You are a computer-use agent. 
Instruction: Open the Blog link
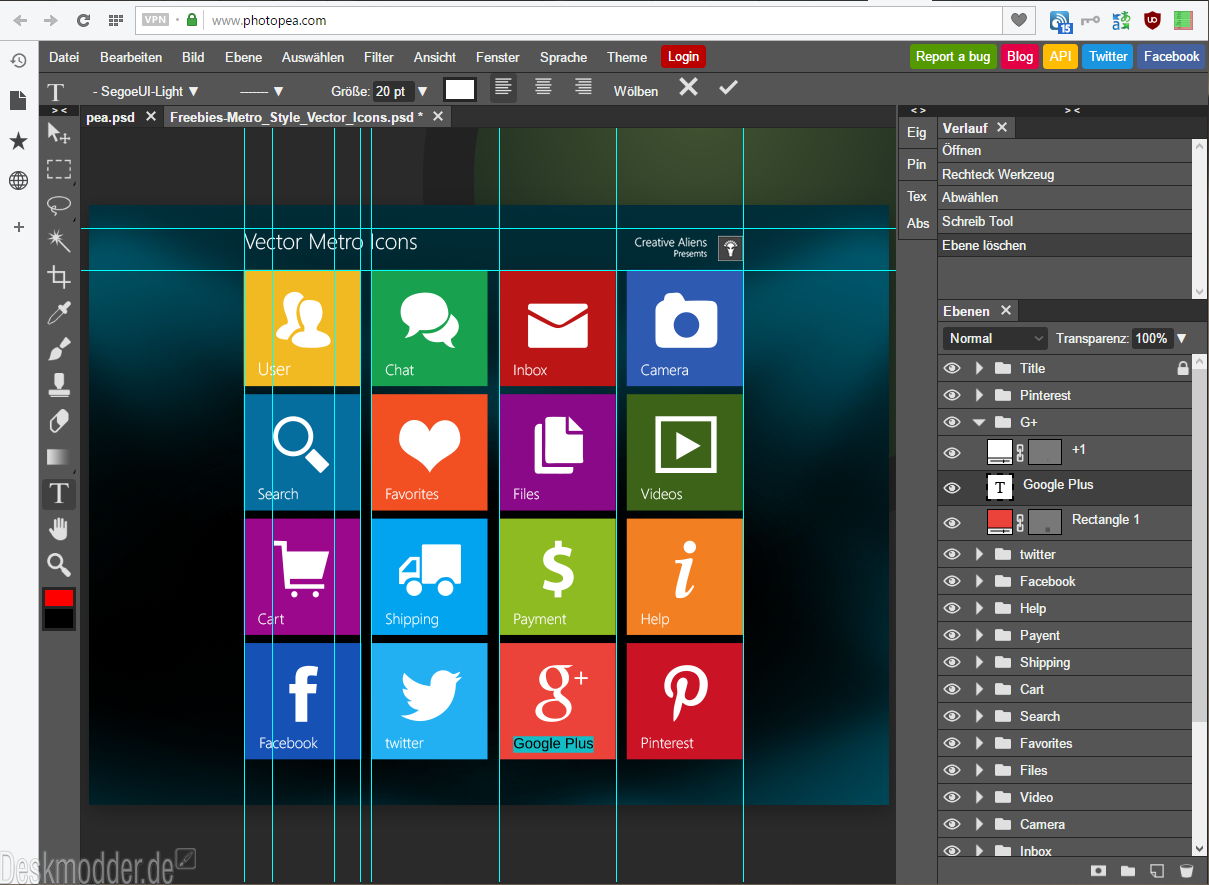click(x=1020, y=56)
